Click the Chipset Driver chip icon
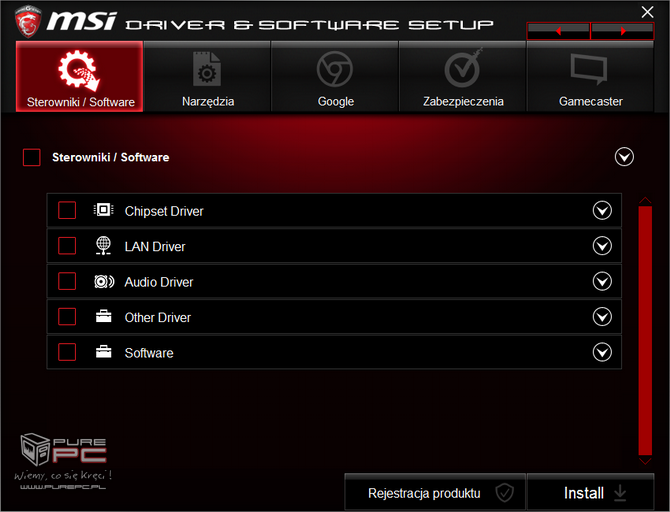 click(103, 210)
